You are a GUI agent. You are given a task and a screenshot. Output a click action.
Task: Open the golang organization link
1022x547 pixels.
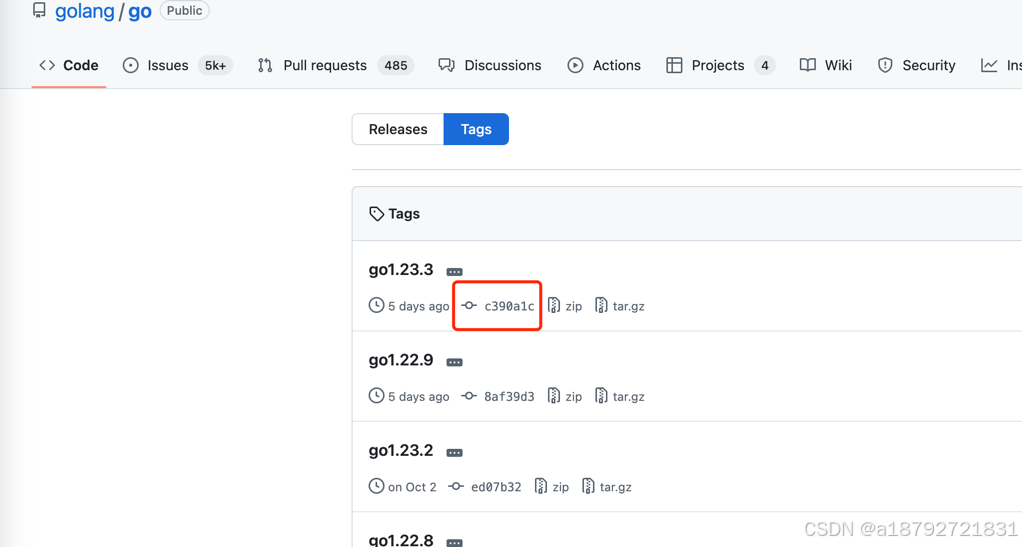click(85, 11)
